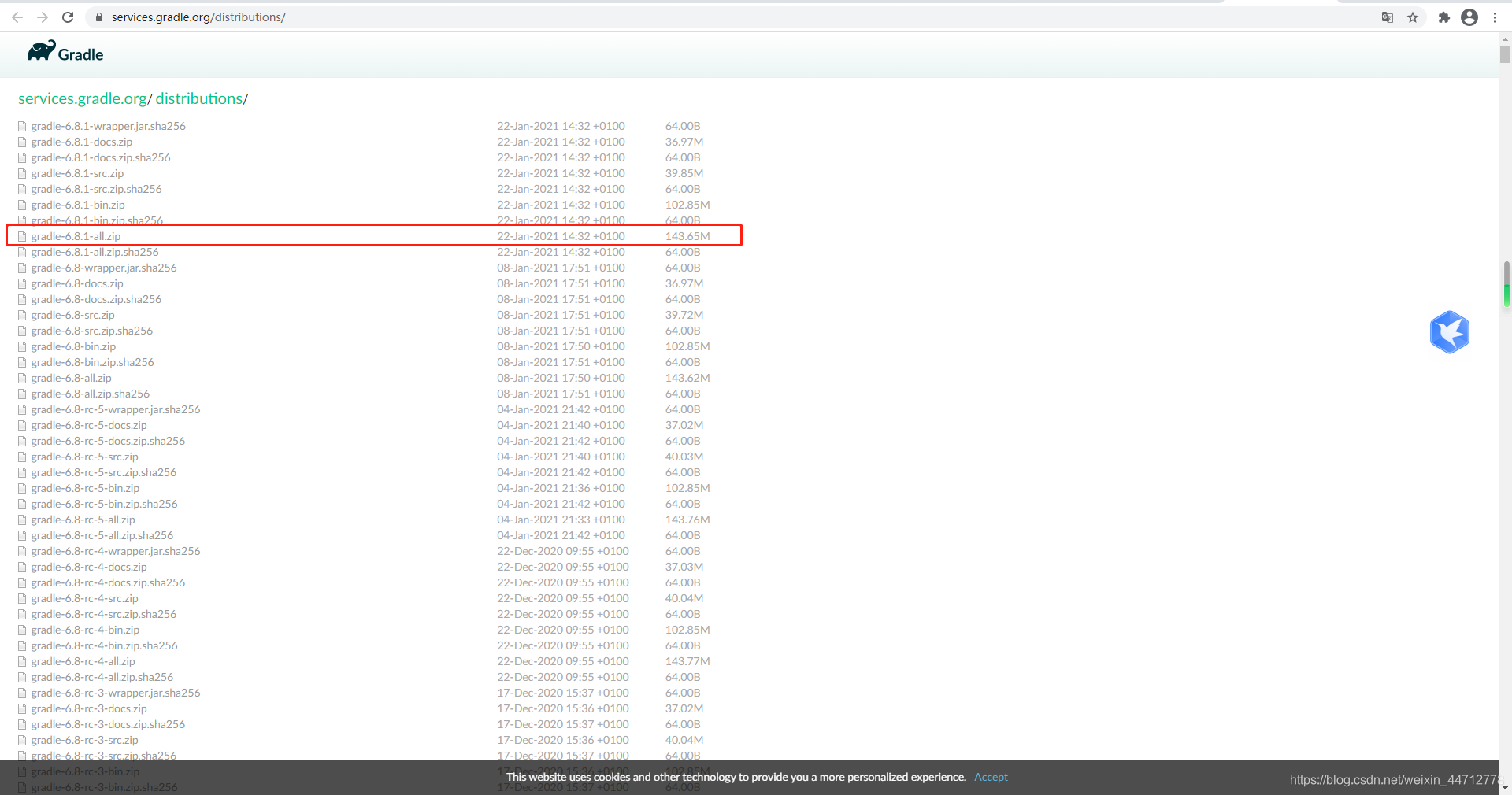Open gradle-6.8.1-all.zip.sha256 link
Screen dimensions: 1512x795
[x=94, y=252]
